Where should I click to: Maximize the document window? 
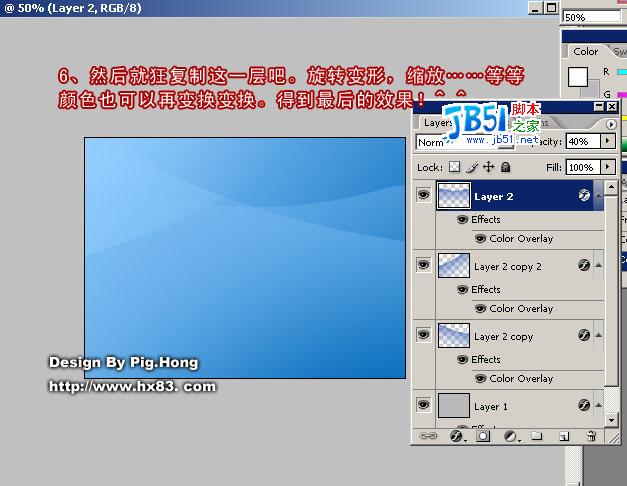point(551,8)
